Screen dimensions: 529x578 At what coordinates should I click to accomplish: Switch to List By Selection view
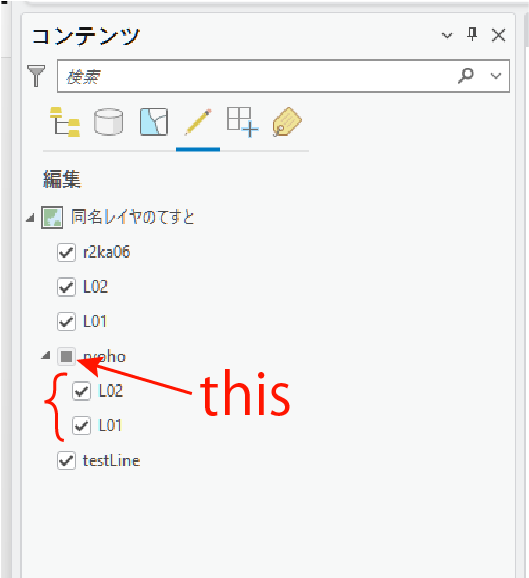coord(154,122)
